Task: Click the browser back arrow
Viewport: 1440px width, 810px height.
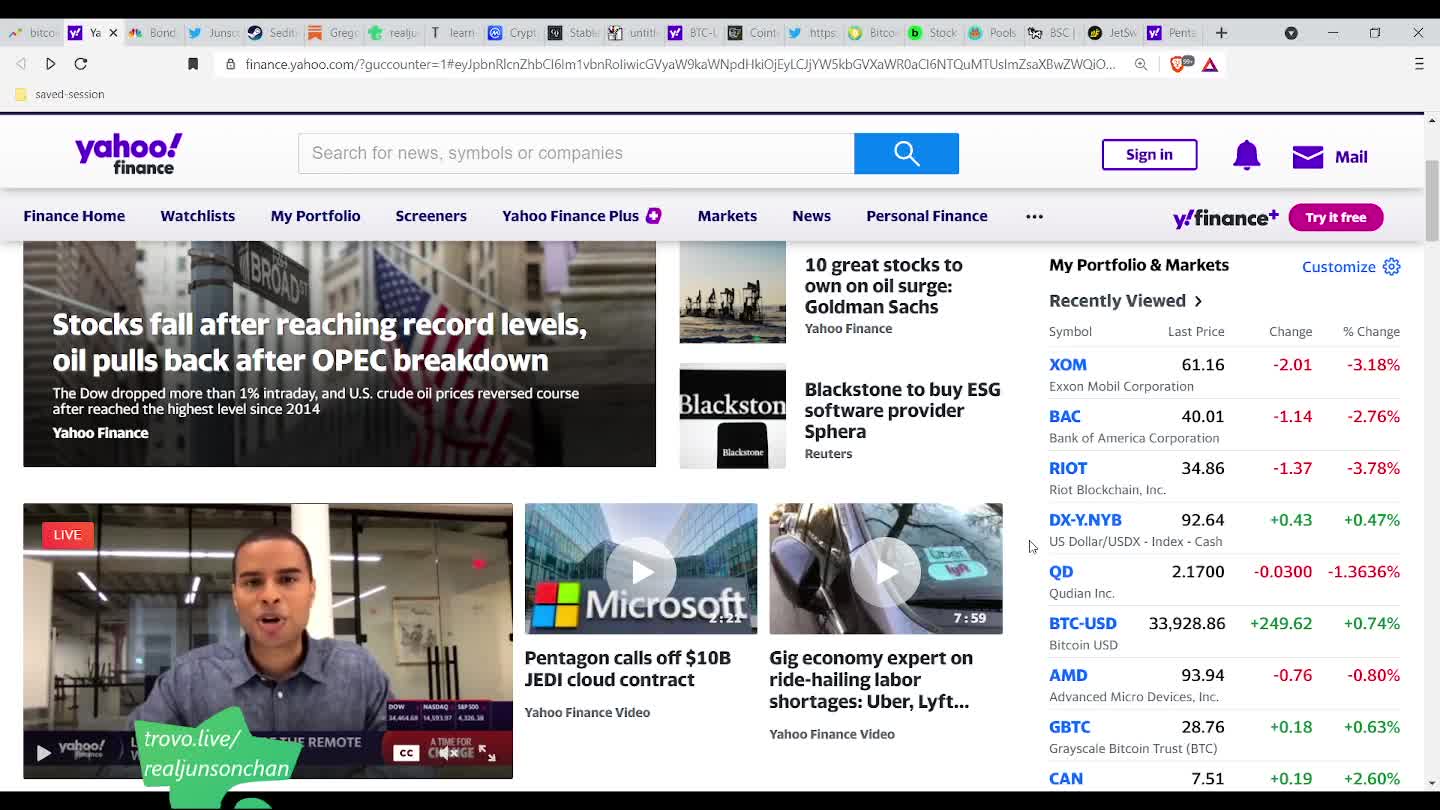Action: [21, 64]
